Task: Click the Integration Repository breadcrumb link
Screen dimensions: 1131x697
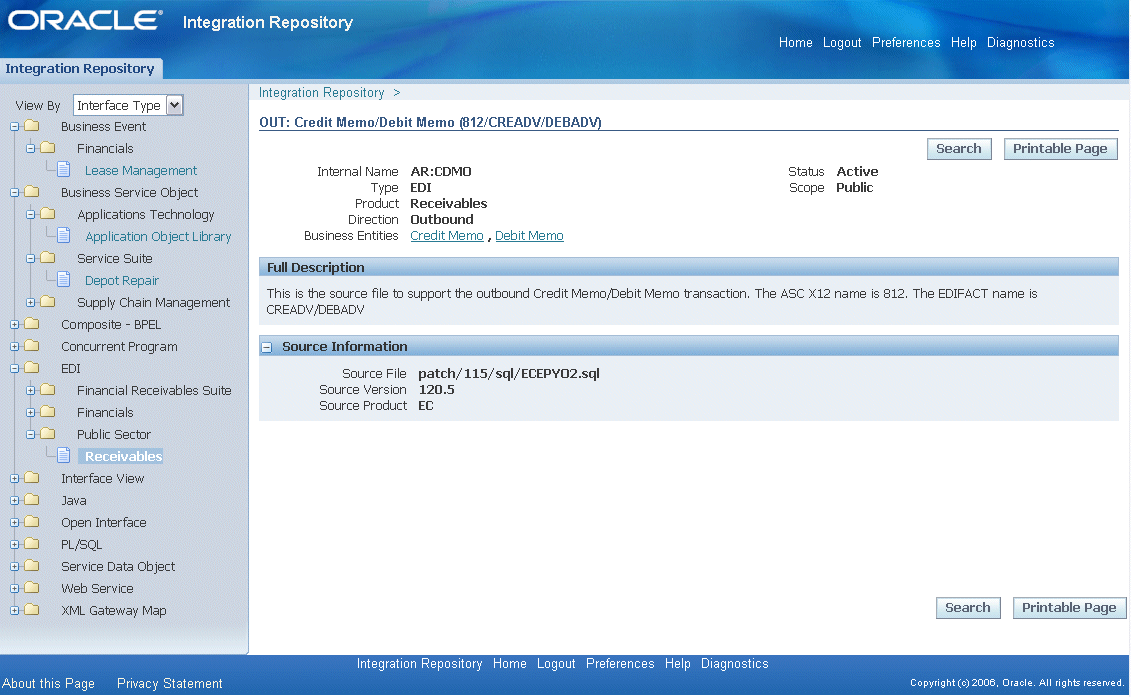Action: pos(322,92)
